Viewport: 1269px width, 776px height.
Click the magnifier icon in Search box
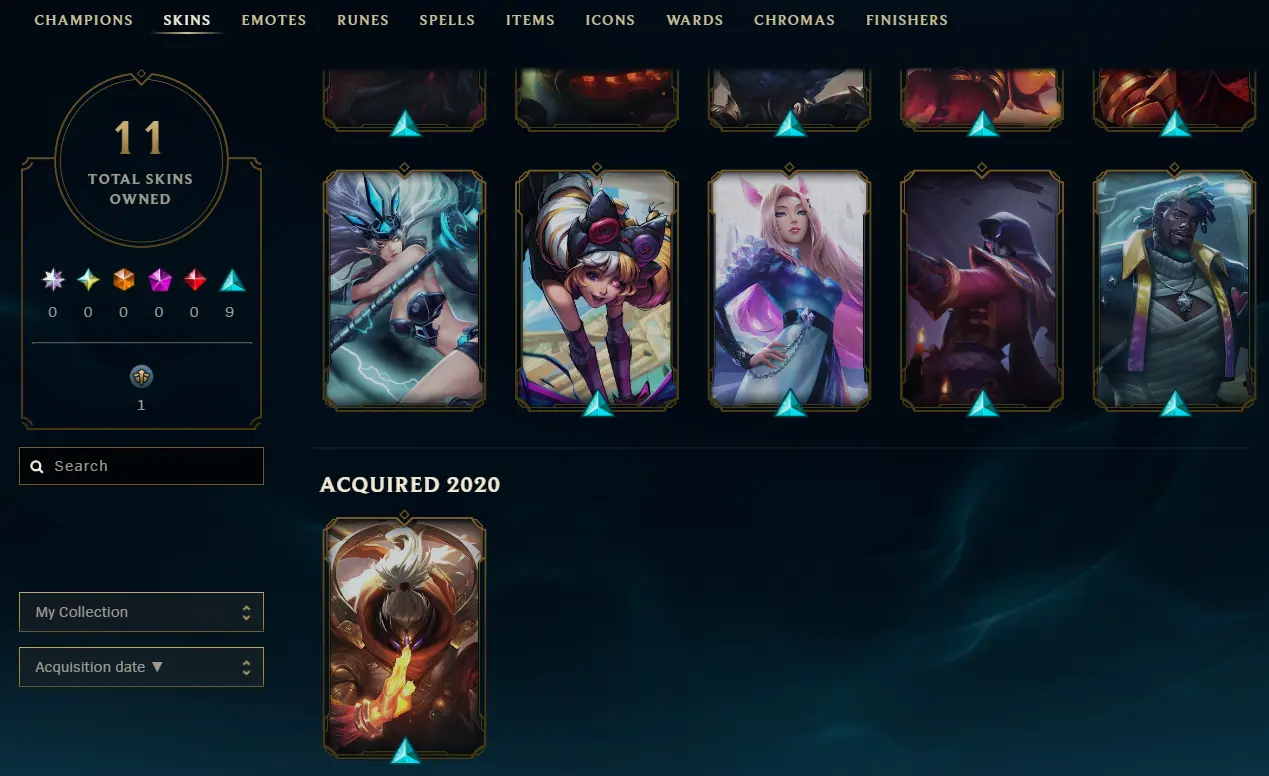point(37,467)
